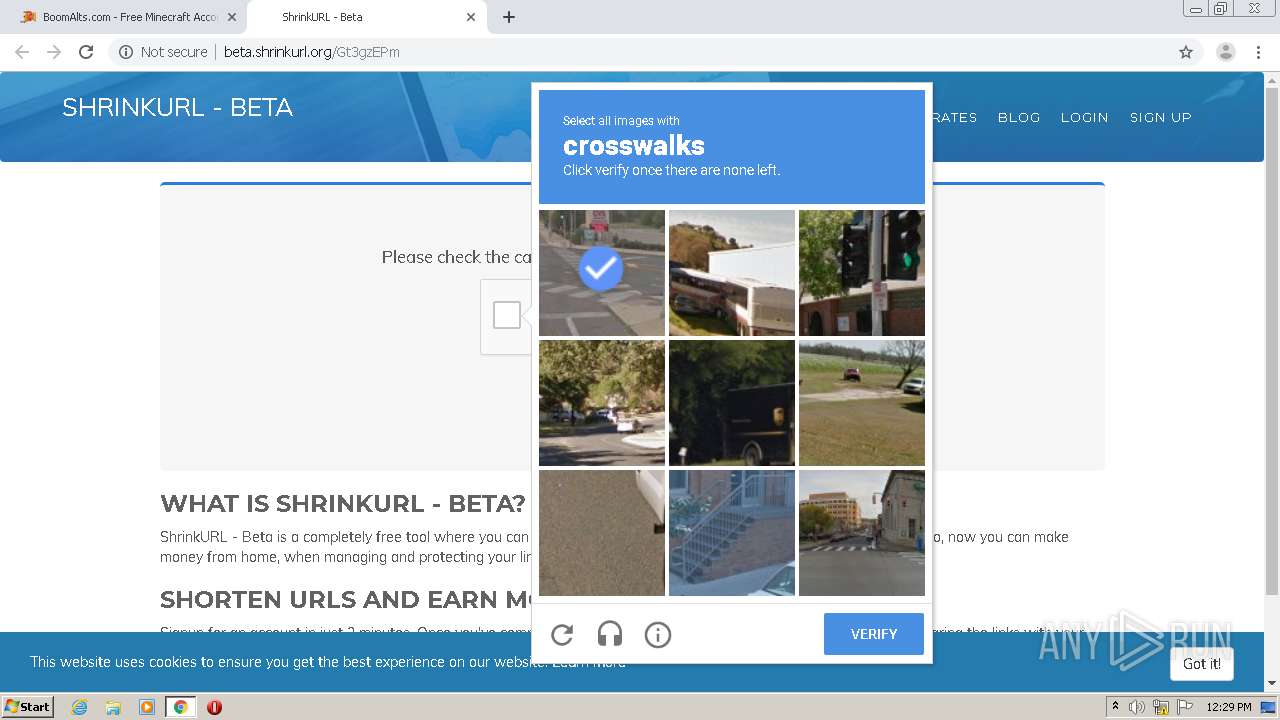The image size is (1280, 720).
Task: Open media player taskbar icon
Action: point(146,707)
